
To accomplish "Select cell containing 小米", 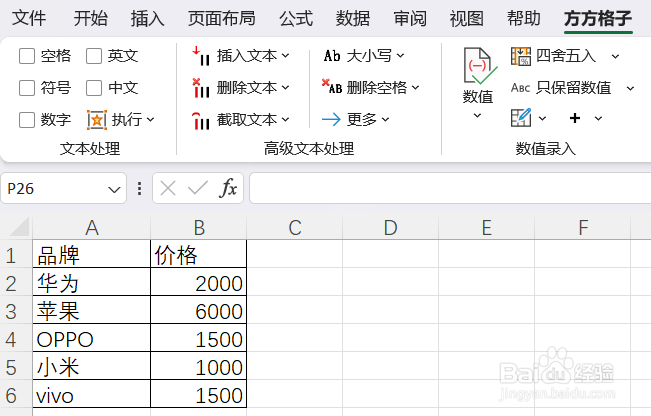I will pyautogui.click(x=92, y=367).
